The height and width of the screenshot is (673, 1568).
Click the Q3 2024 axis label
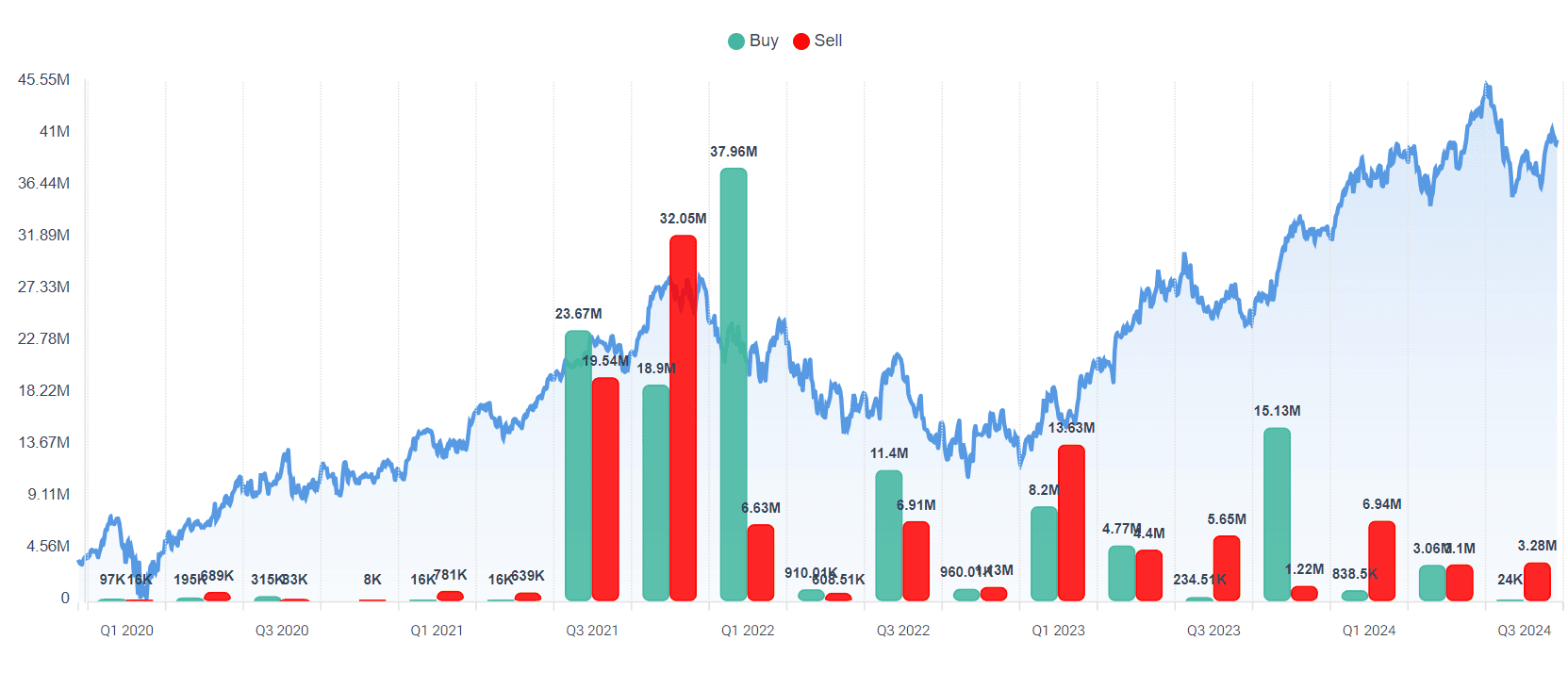click(x=1524, y=631)
